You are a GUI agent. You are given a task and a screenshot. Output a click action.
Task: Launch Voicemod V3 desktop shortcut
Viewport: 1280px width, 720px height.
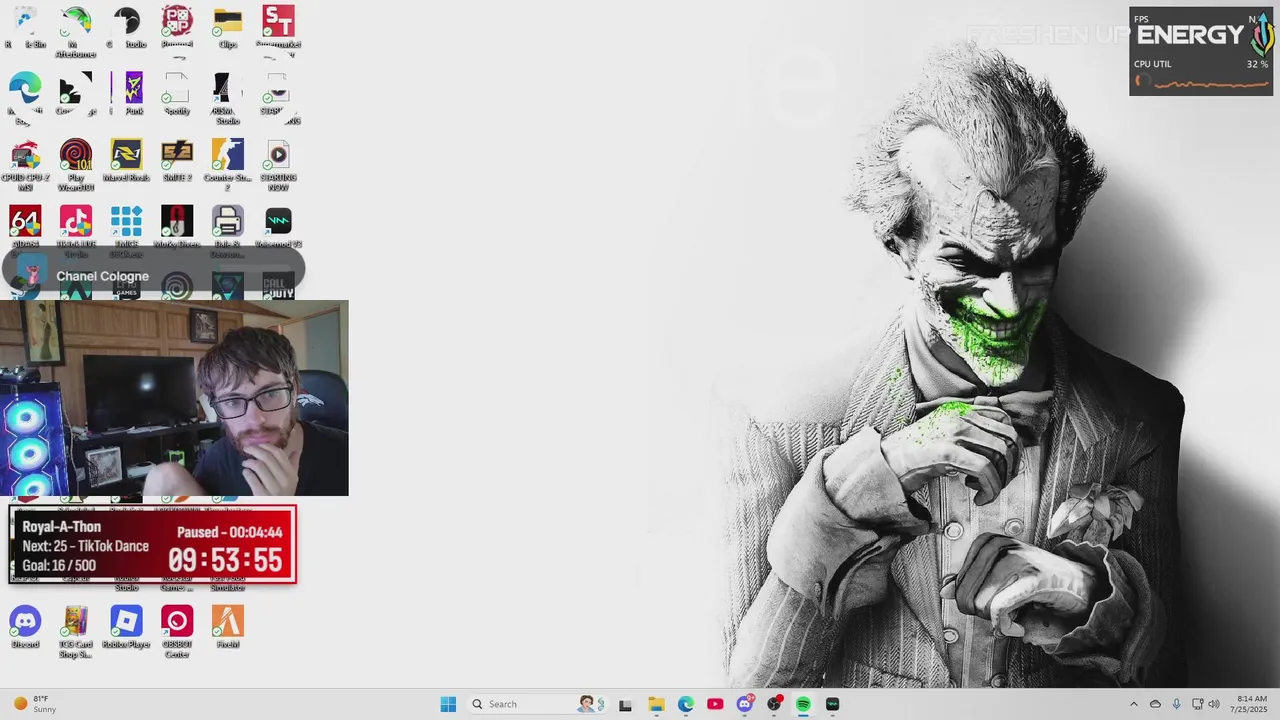coord(278,228)
